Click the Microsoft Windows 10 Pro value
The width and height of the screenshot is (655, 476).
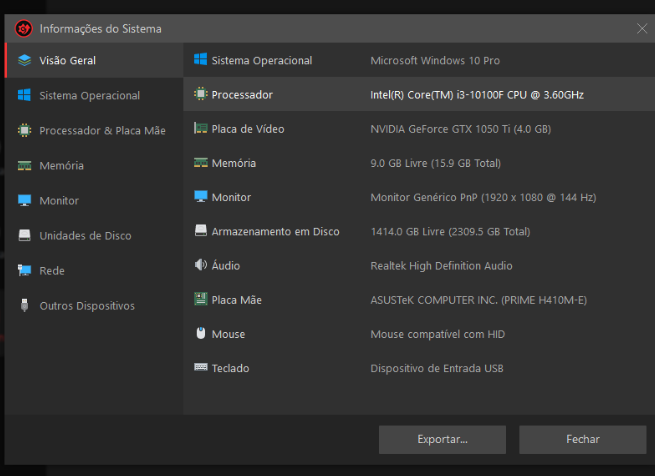coord(435,61)
